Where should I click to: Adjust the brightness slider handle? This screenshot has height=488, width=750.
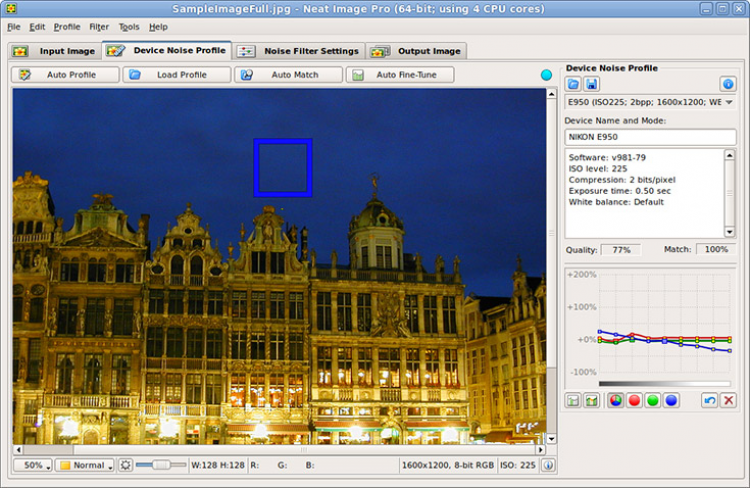click(161, 465)
